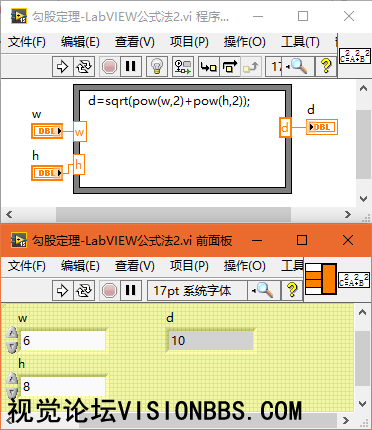Open font size dropdown in block diagram toolbar

point(274,67)
